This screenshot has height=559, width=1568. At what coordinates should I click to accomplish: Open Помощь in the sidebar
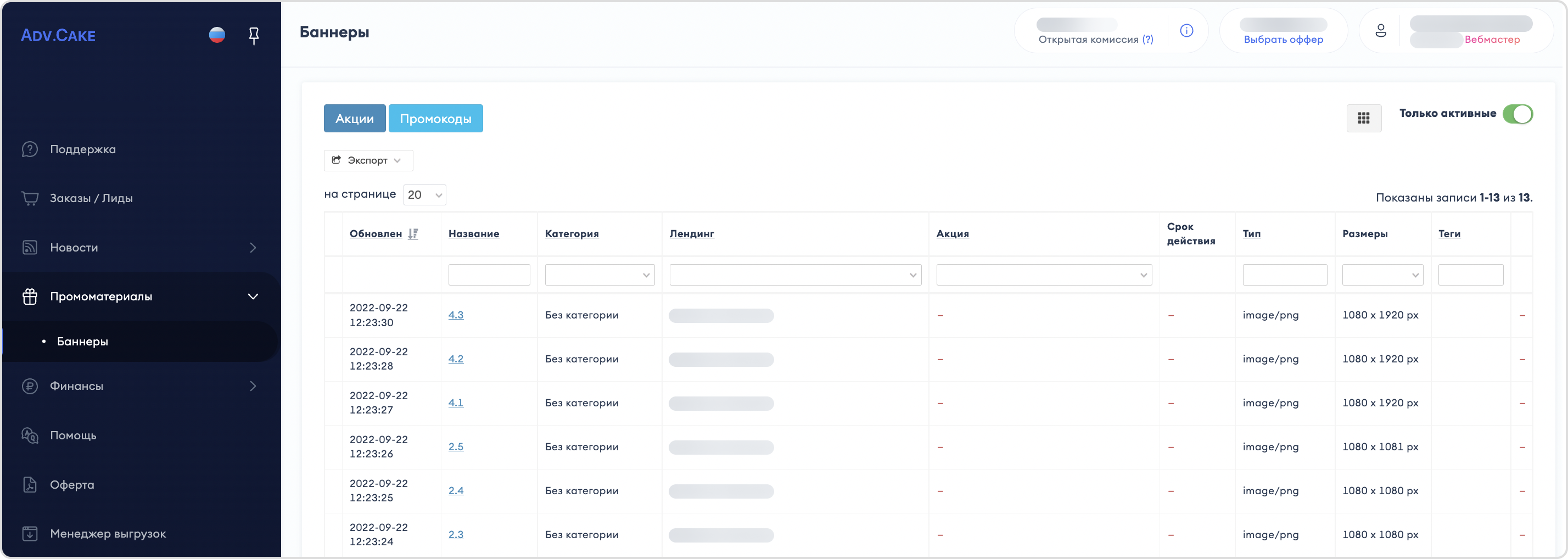pyautogui.click(x=73, y=435)
